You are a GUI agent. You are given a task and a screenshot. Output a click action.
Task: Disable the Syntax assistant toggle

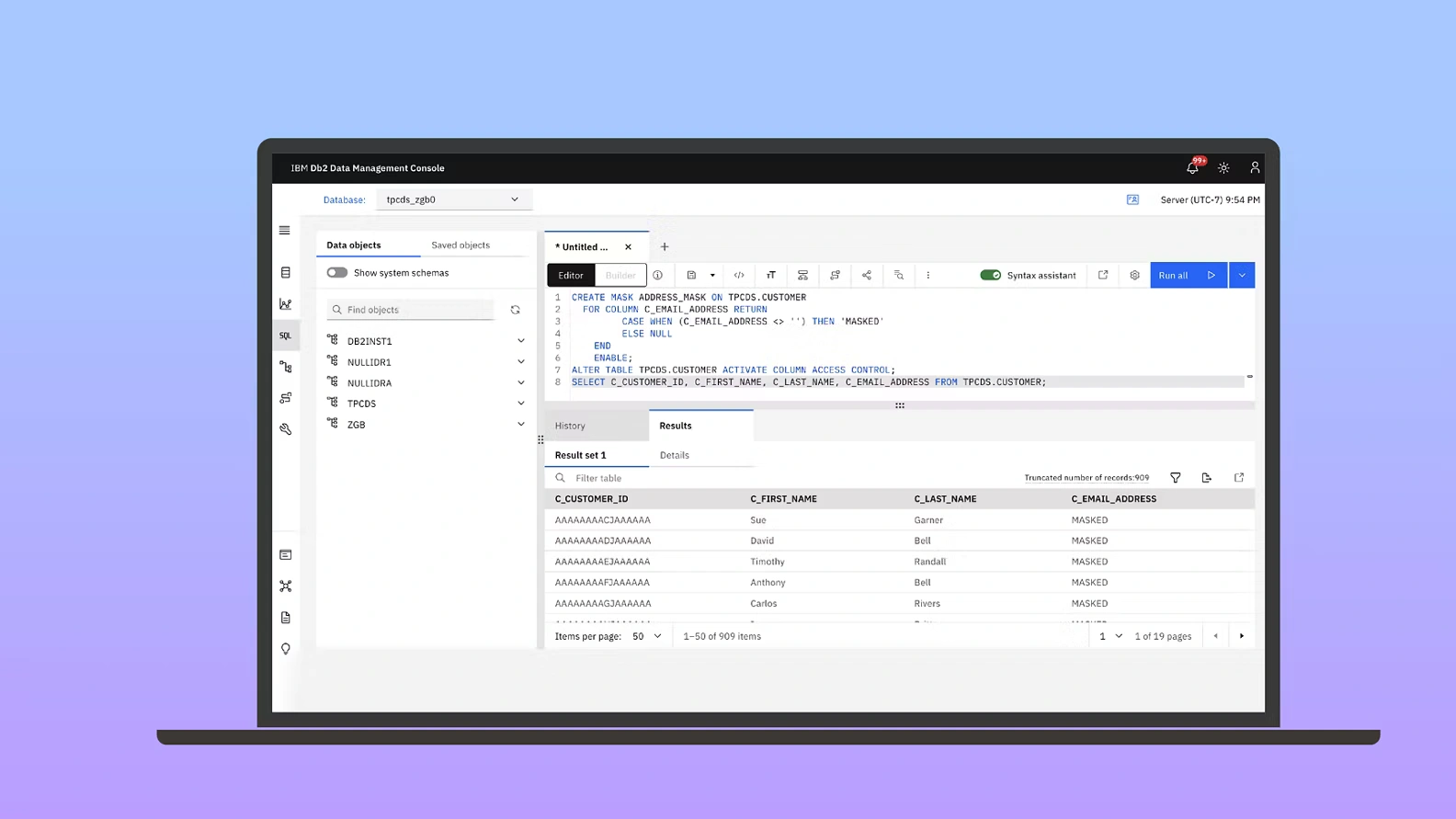[x=990, y=275]
